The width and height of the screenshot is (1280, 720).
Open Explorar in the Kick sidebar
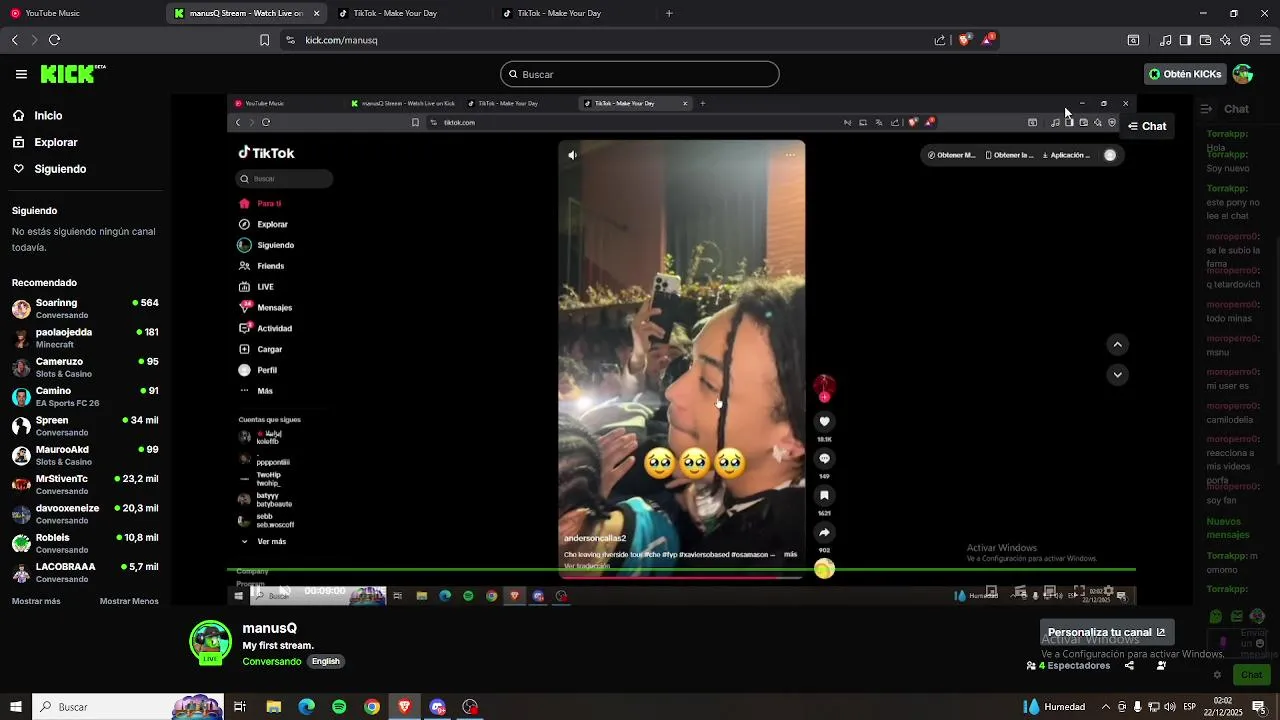click(x=56, y=142)
